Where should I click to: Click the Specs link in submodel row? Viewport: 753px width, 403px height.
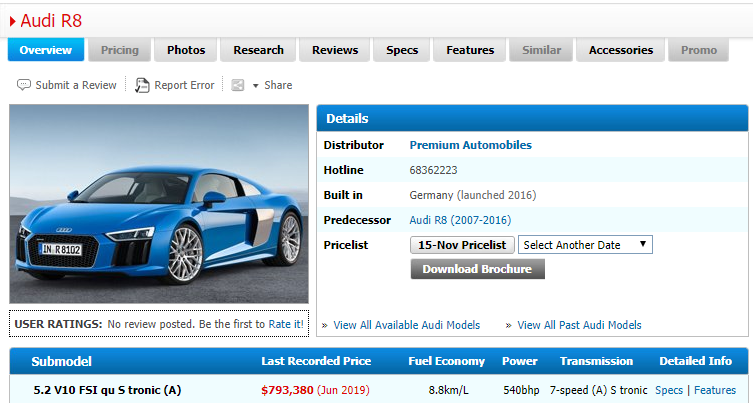pos(668,390)
